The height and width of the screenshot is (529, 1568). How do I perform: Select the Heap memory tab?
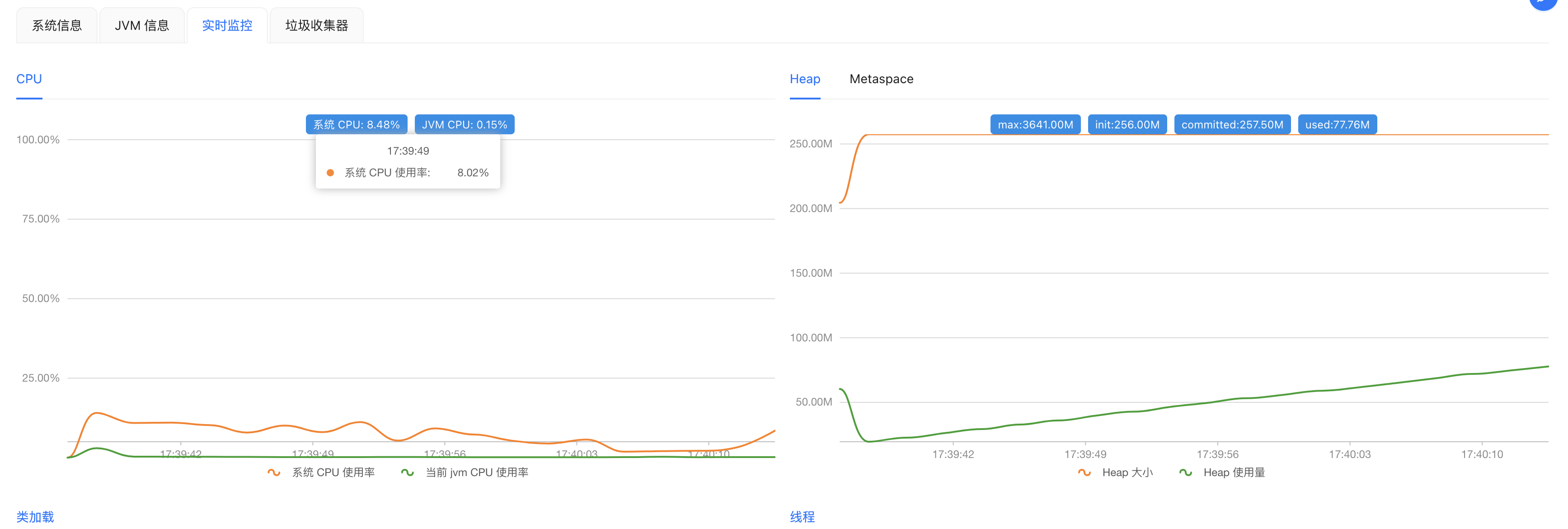pyautogui.click(x=805, y=79)
